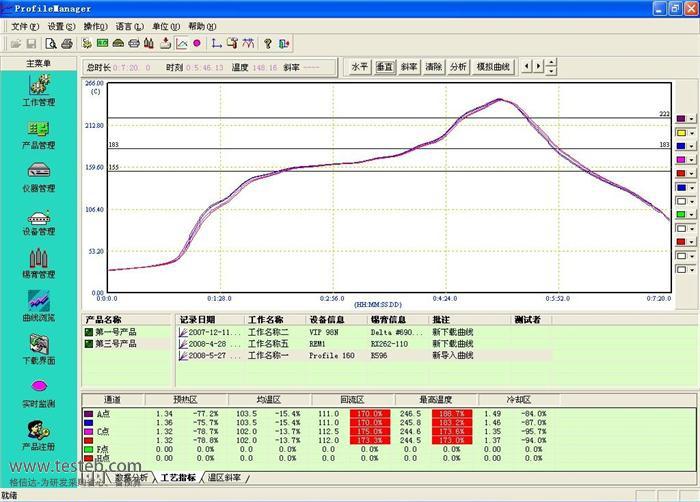
Task: Click the 模拟曲线 button
Action: [492, 67]
